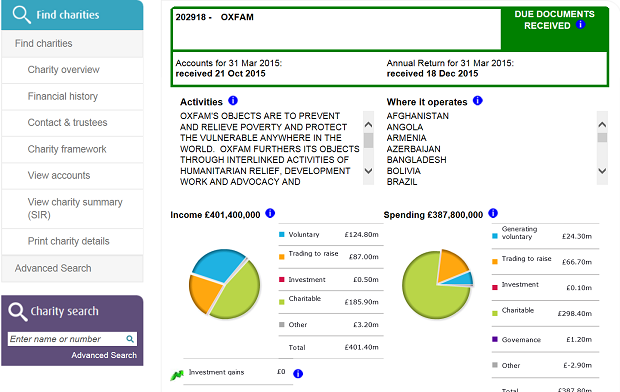The image size is (620, 392).
Task: Click the Where it operates up arrow
Action: pyautogui.click(x=602, y=125)
